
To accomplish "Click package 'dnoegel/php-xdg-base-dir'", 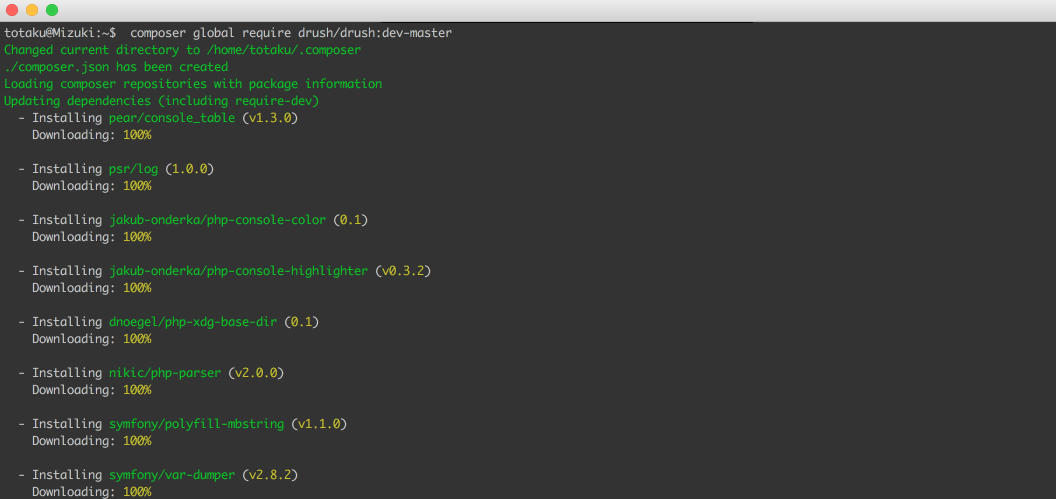I will (x=193, y=322).
